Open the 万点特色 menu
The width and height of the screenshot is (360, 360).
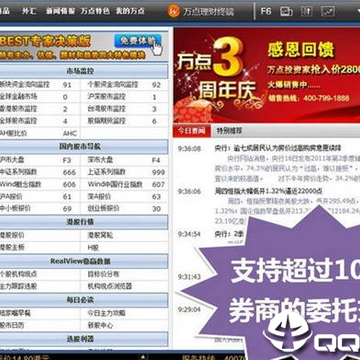(x=95, y=11)
